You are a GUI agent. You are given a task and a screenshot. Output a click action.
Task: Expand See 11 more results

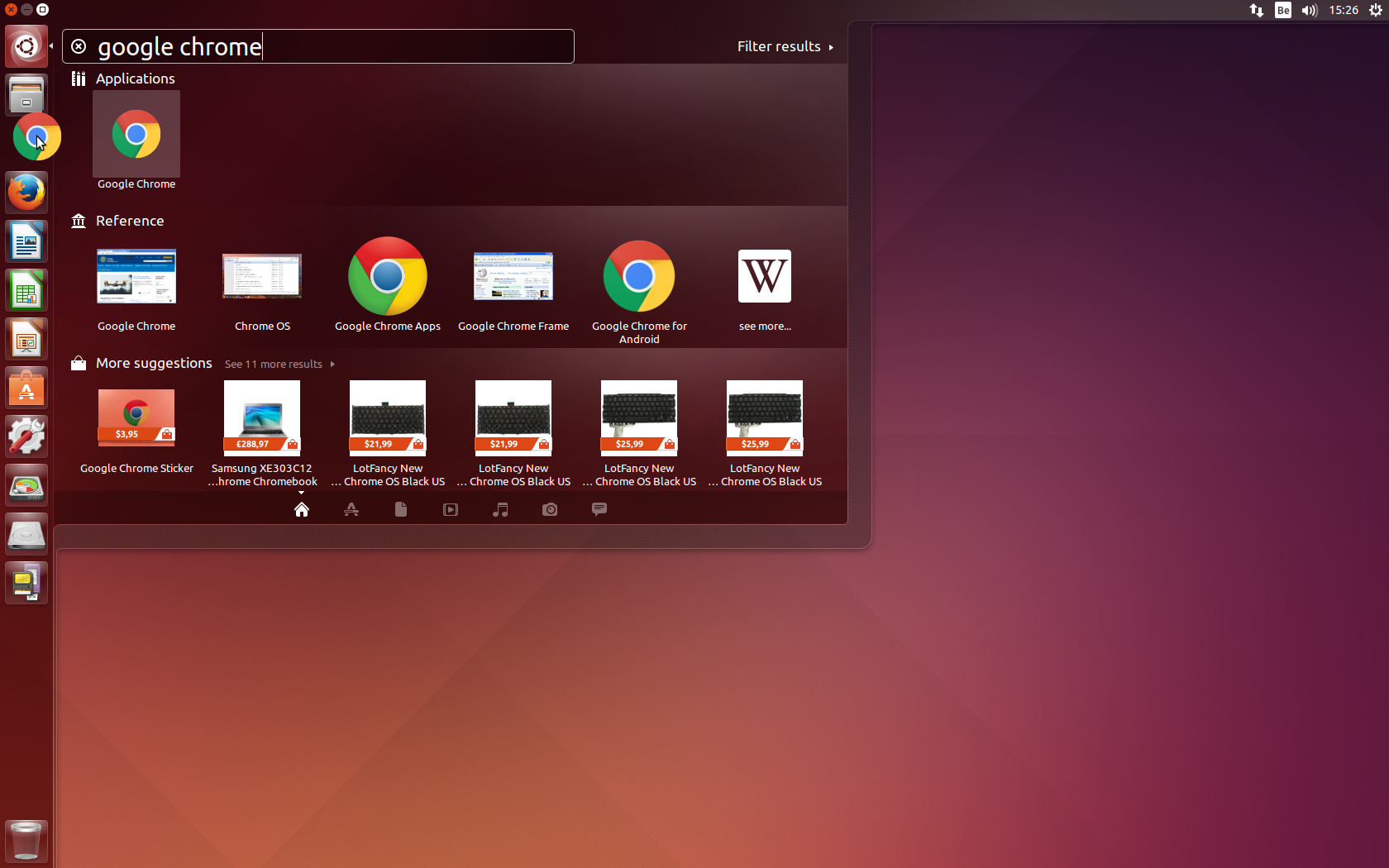coord(279,364)
